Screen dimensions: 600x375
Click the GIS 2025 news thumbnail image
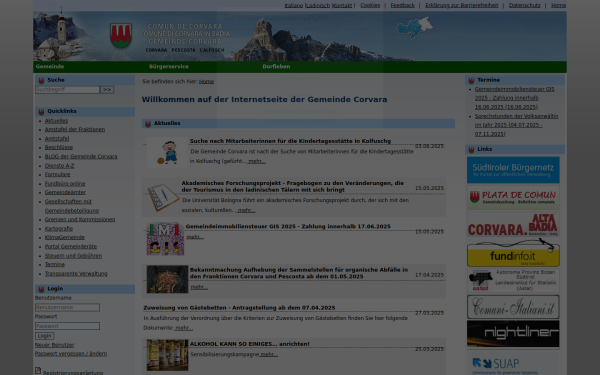pyautogui.click(x=165, y=239)
